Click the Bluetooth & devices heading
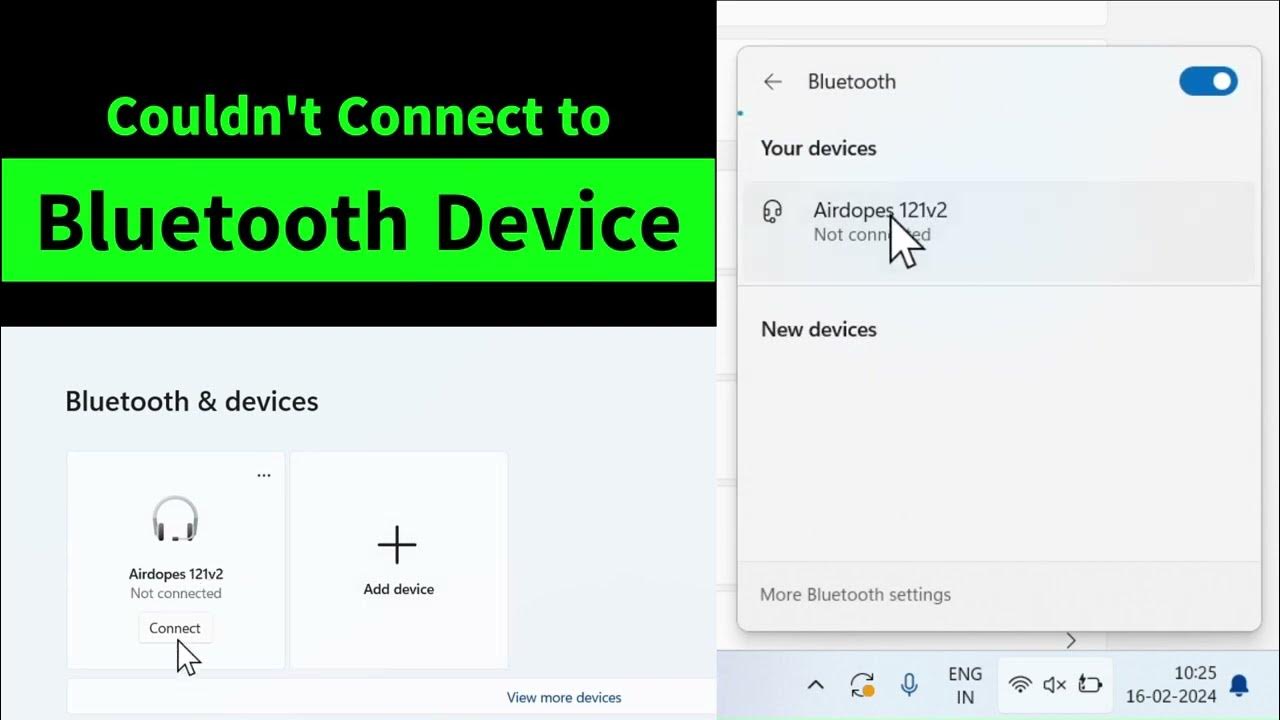This screenshot has height=720, width=1280. click(192, 402)
